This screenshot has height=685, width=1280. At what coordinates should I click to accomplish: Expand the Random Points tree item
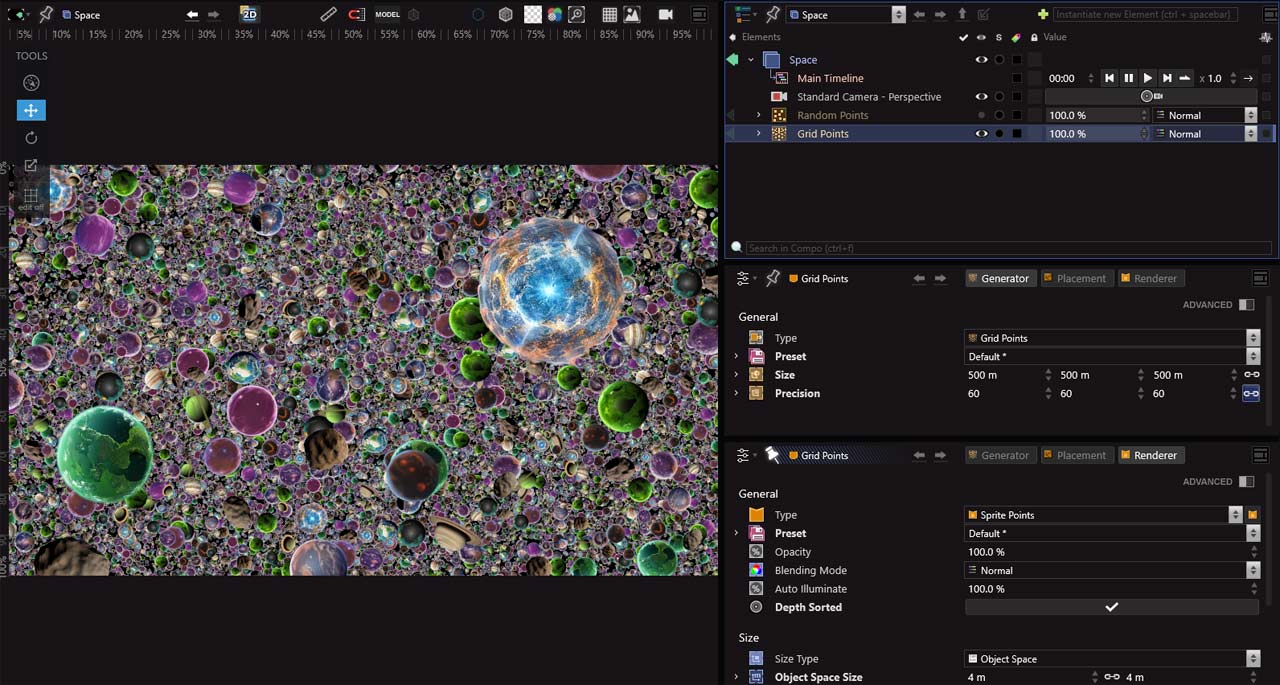coord(758,116)
